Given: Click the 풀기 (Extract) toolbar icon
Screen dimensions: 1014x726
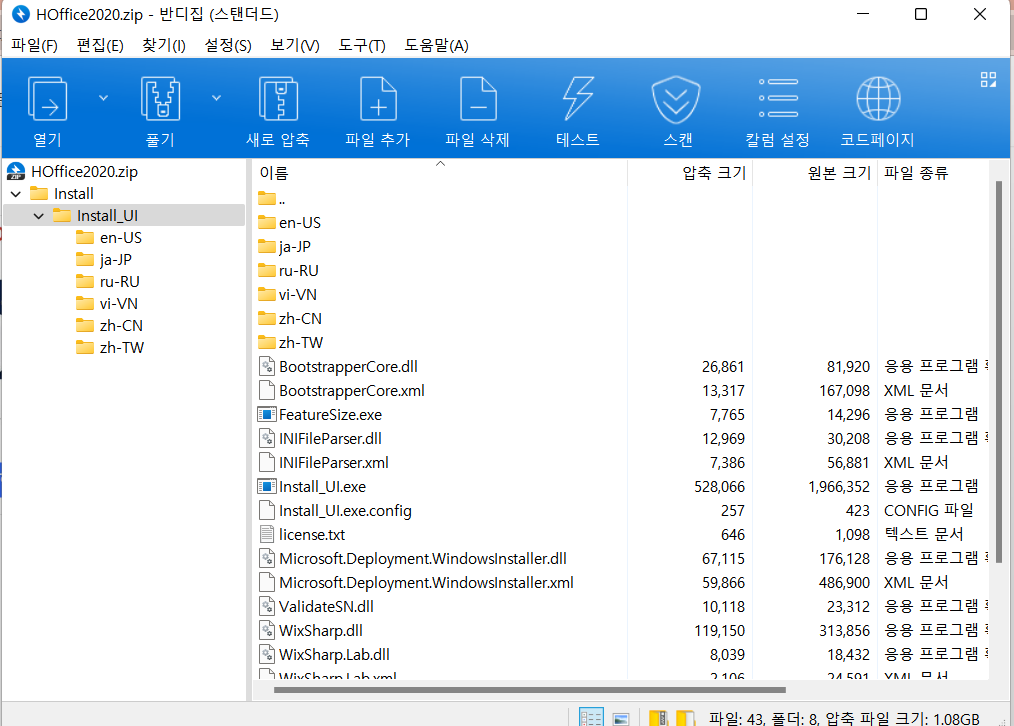Looking at the screenshot, I should click(x=160, y=98).
